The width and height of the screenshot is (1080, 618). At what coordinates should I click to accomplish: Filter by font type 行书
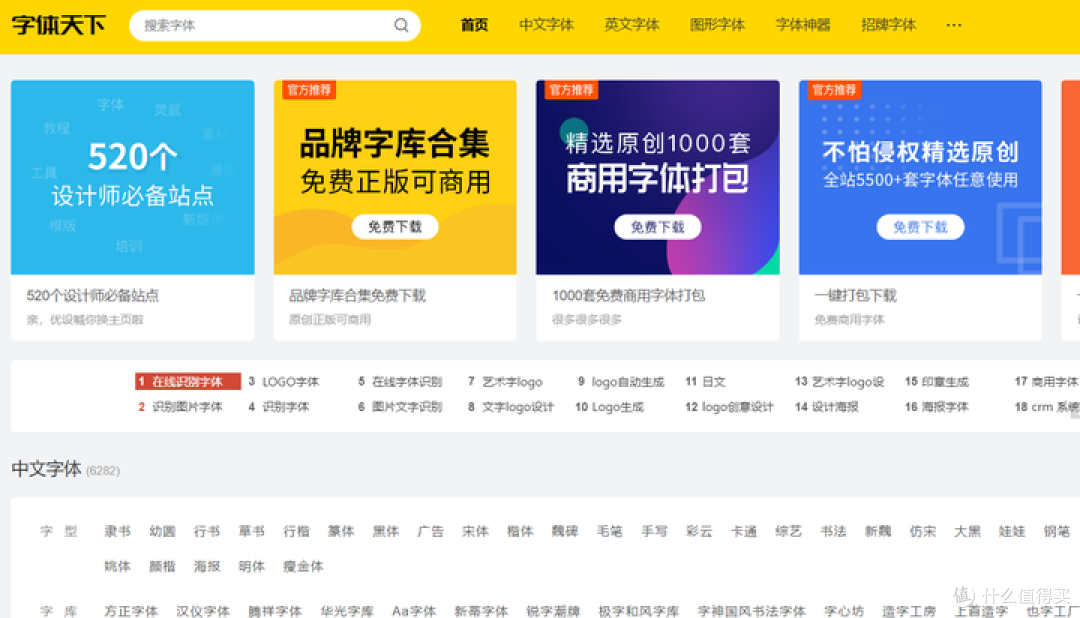pos(207,531)
